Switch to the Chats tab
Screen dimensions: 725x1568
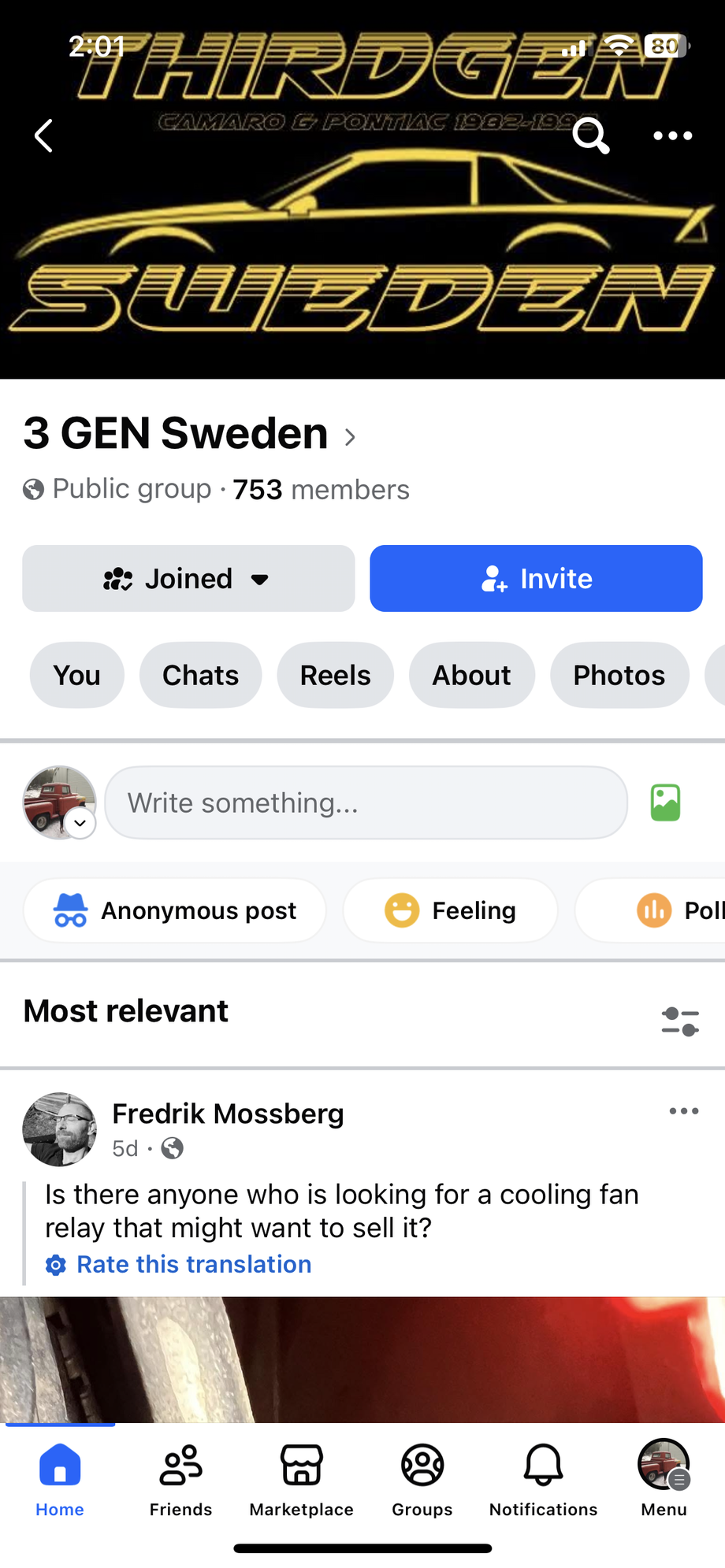point(200,675)
